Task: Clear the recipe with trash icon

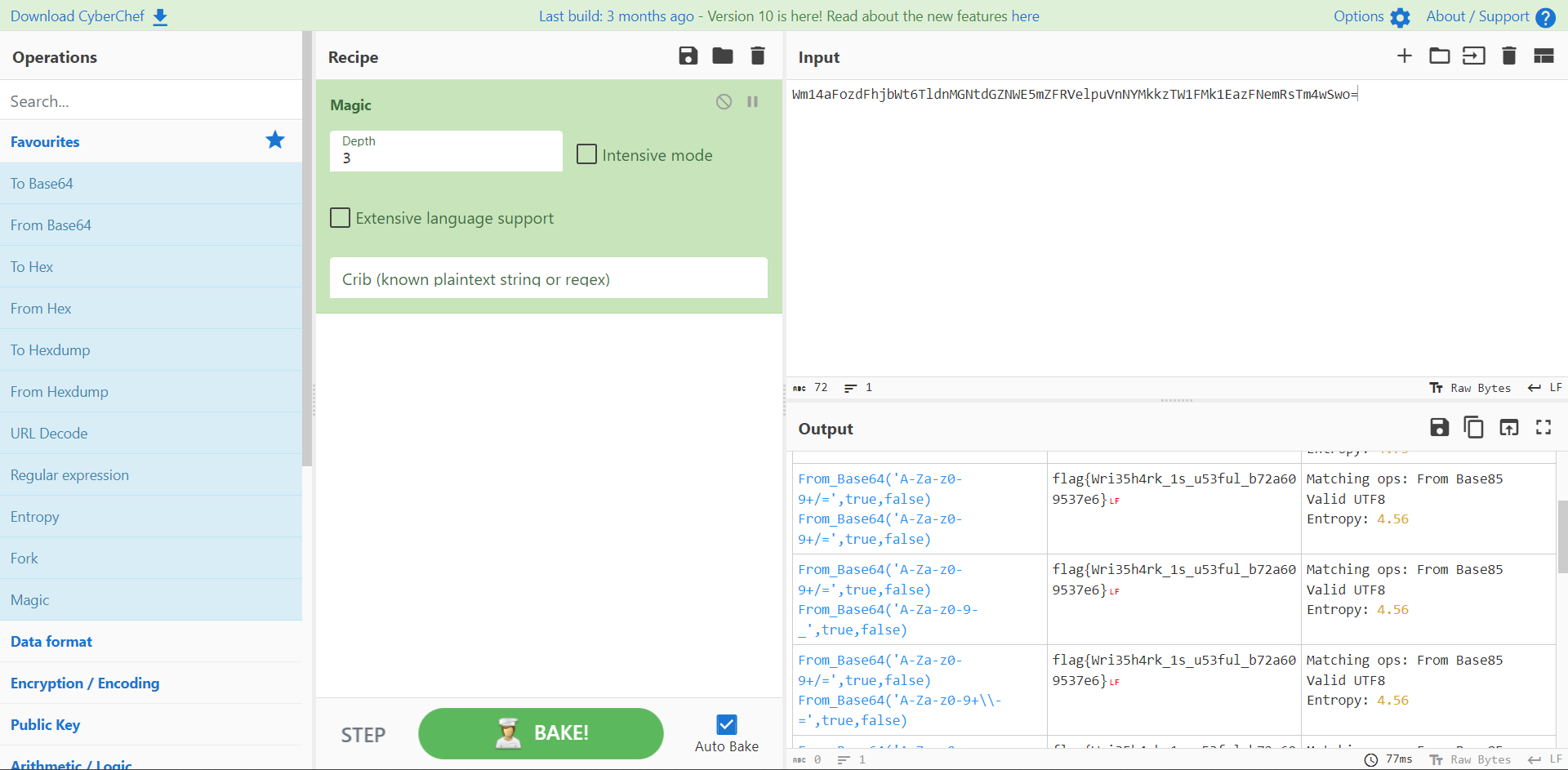Action: 757,56
